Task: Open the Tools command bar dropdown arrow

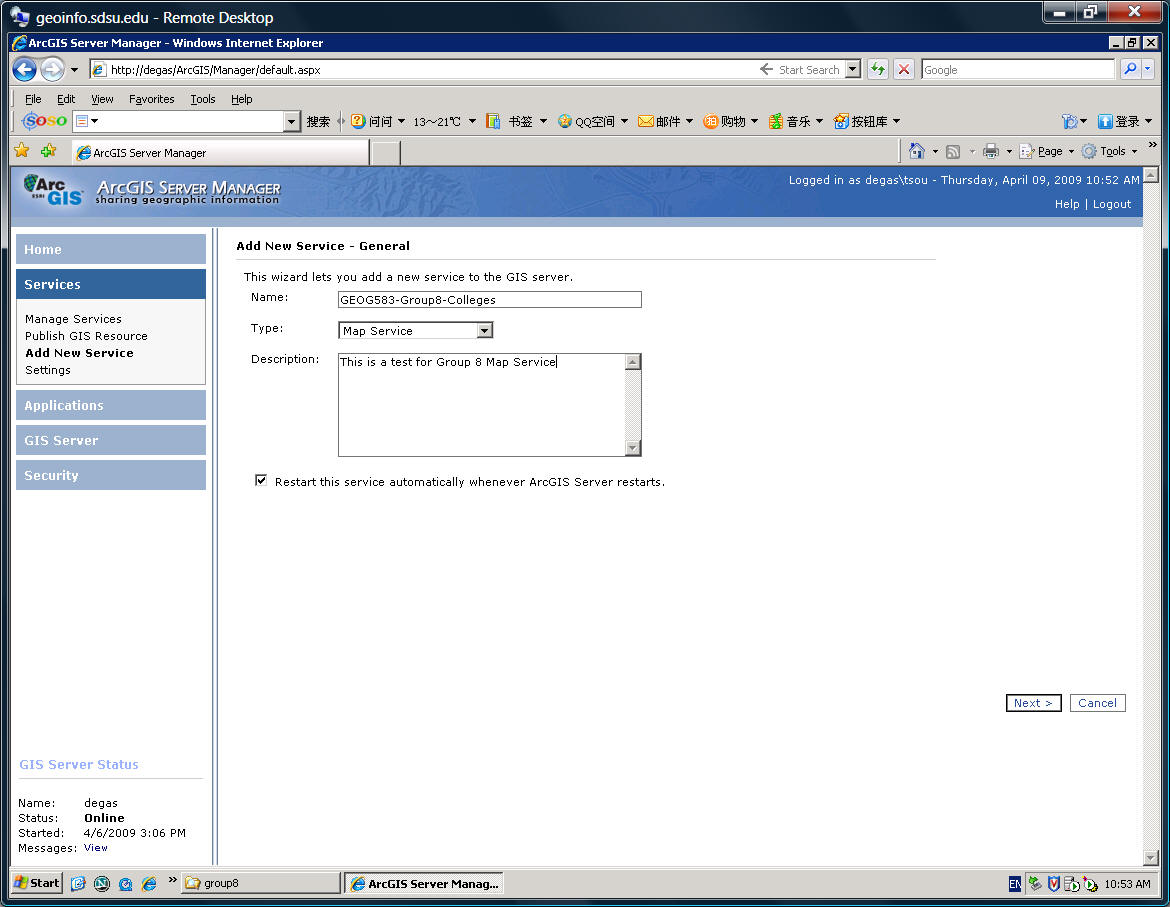Action: click(1134, 151)
